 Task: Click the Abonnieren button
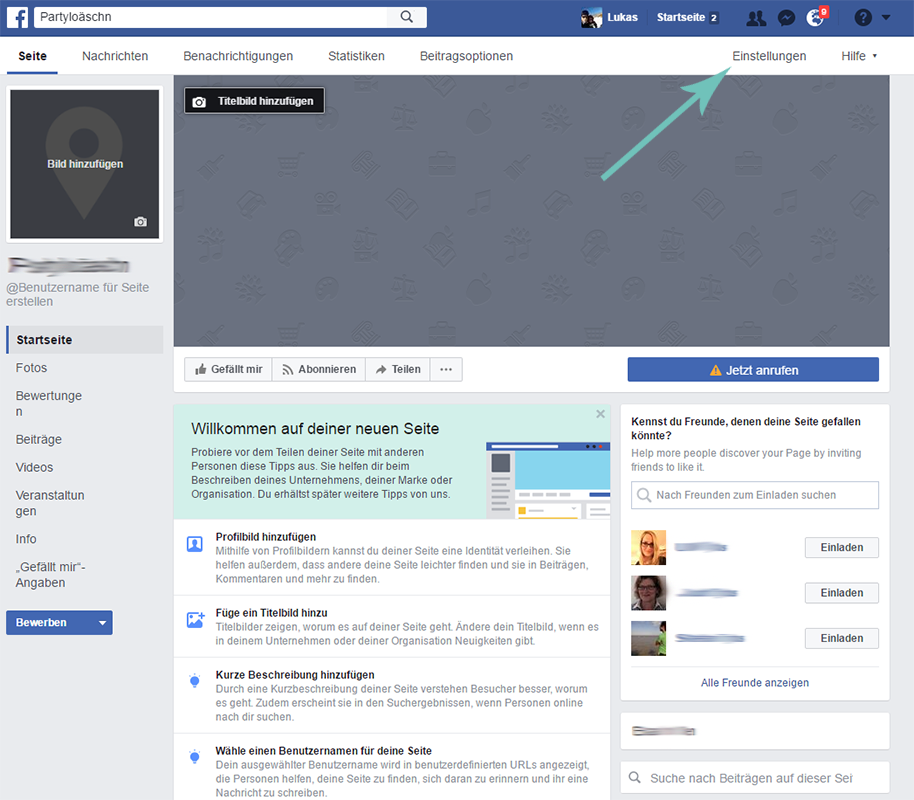(319, 370)
